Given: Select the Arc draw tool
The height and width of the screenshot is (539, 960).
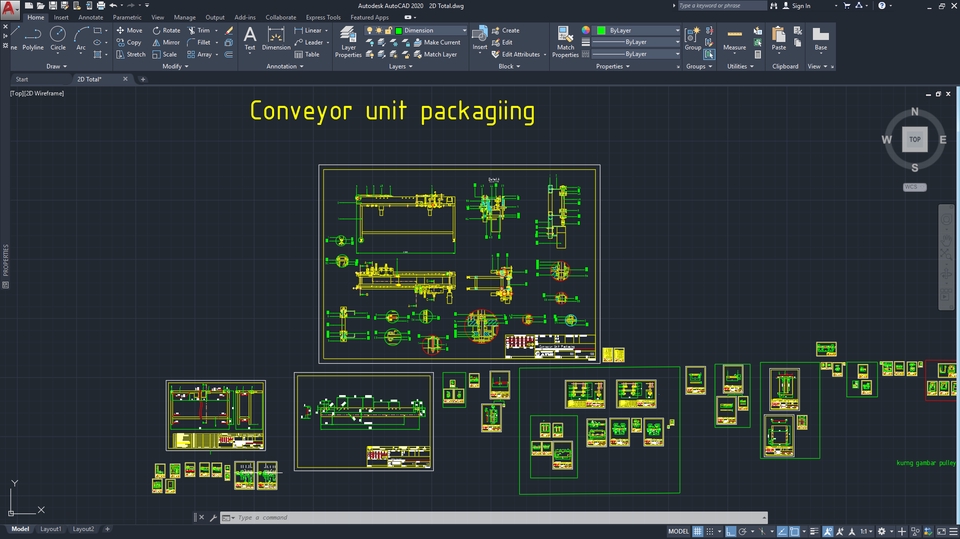Looking at the screenshot, I should tap(81, 39).
